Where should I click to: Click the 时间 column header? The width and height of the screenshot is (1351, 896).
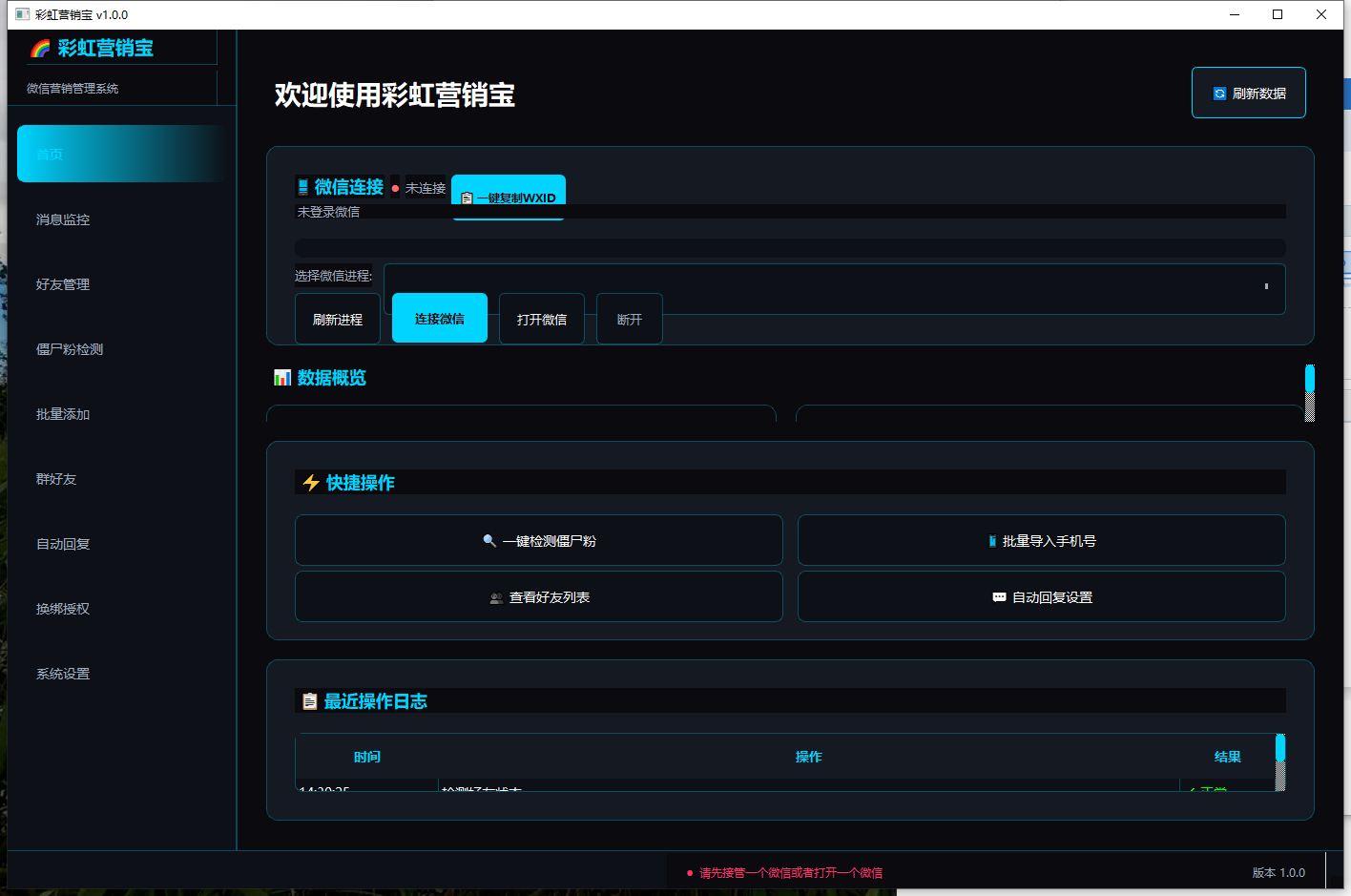point(367,757)
